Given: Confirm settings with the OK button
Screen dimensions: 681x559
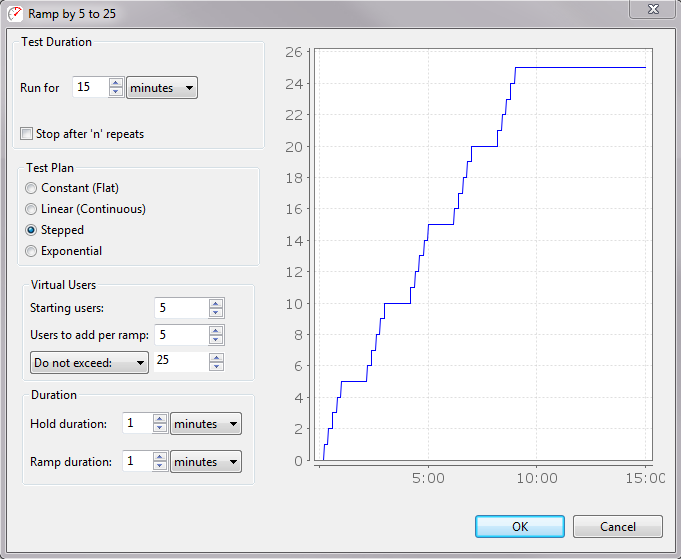Looking at the screenshot, I should point(520,526).
